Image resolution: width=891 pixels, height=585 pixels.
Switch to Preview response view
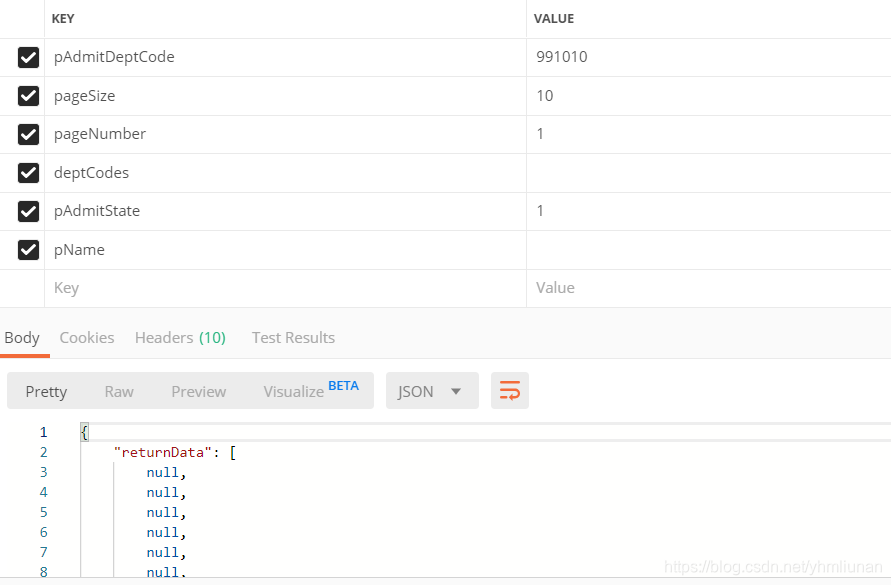[x=198, y=391]
